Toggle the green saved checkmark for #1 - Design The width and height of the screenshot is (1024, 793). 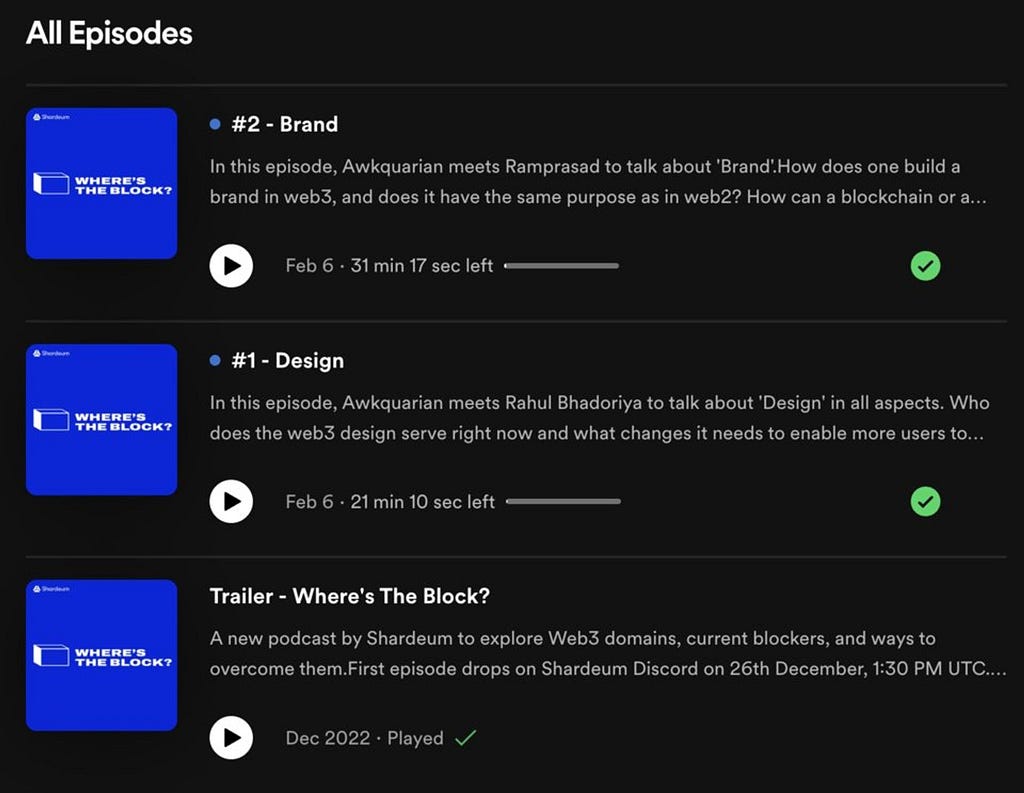[x=925, y=502]
